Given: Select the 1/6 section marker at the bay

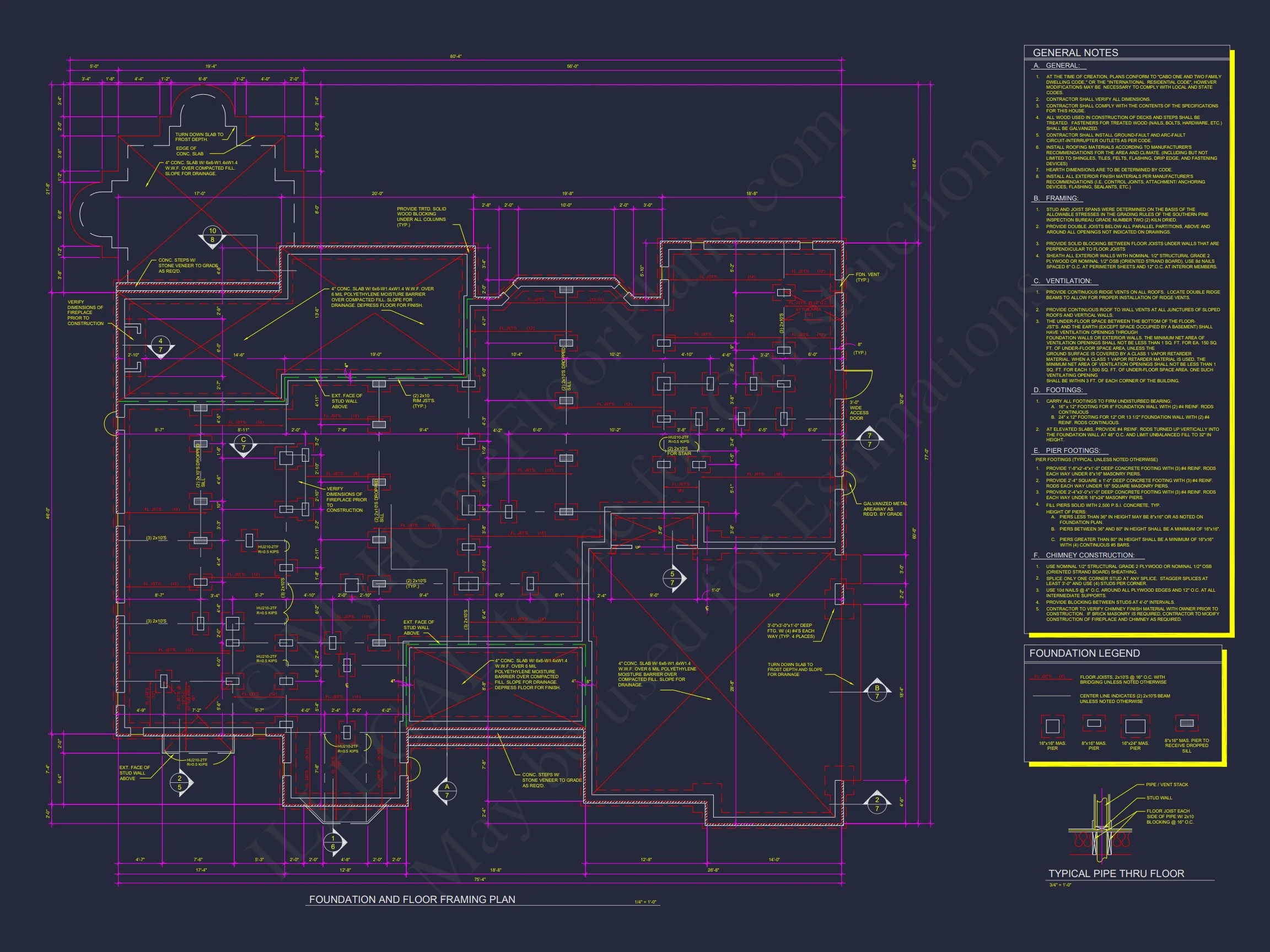Looking at the screenshot, I should click(333, 842).
